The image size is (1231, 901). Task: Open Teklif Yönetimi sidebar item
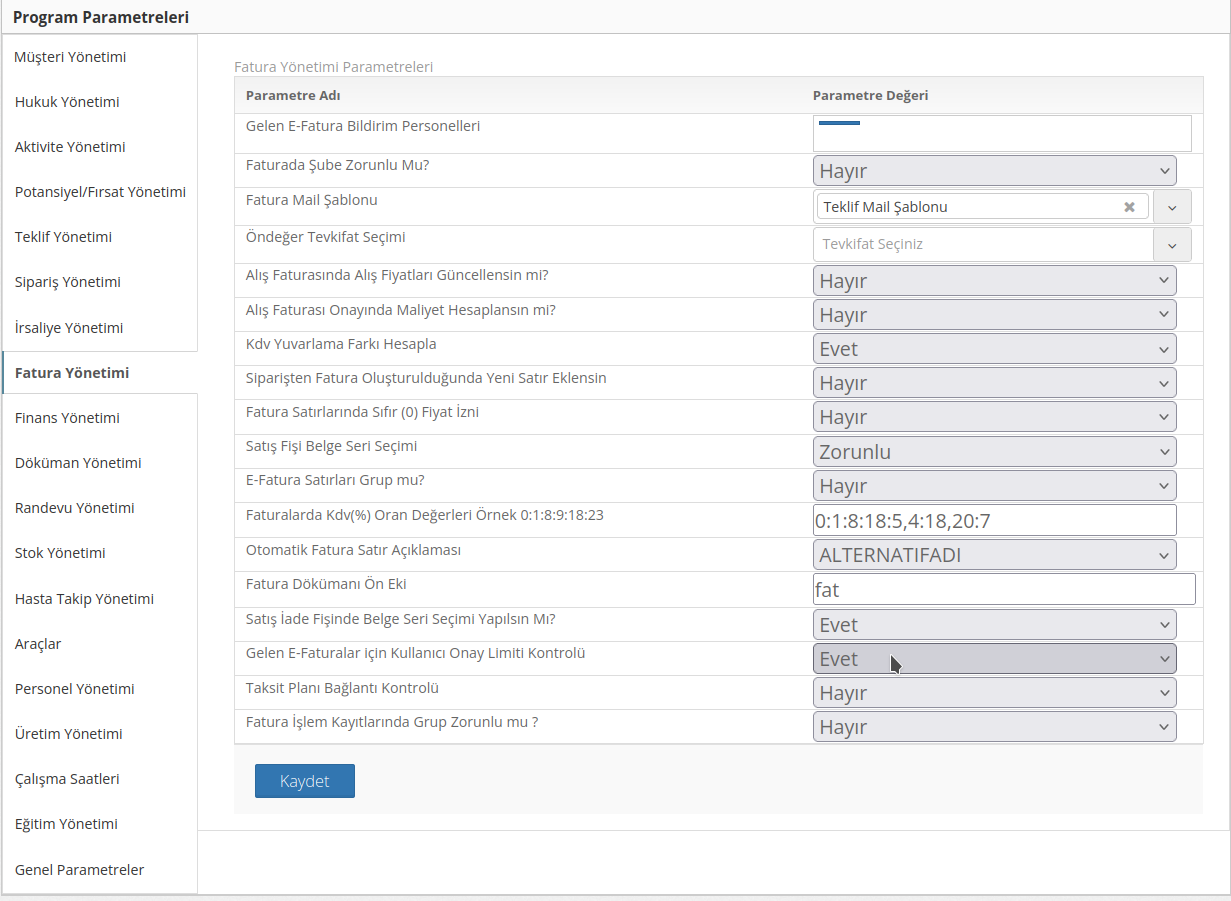click(x=63, y=237)
